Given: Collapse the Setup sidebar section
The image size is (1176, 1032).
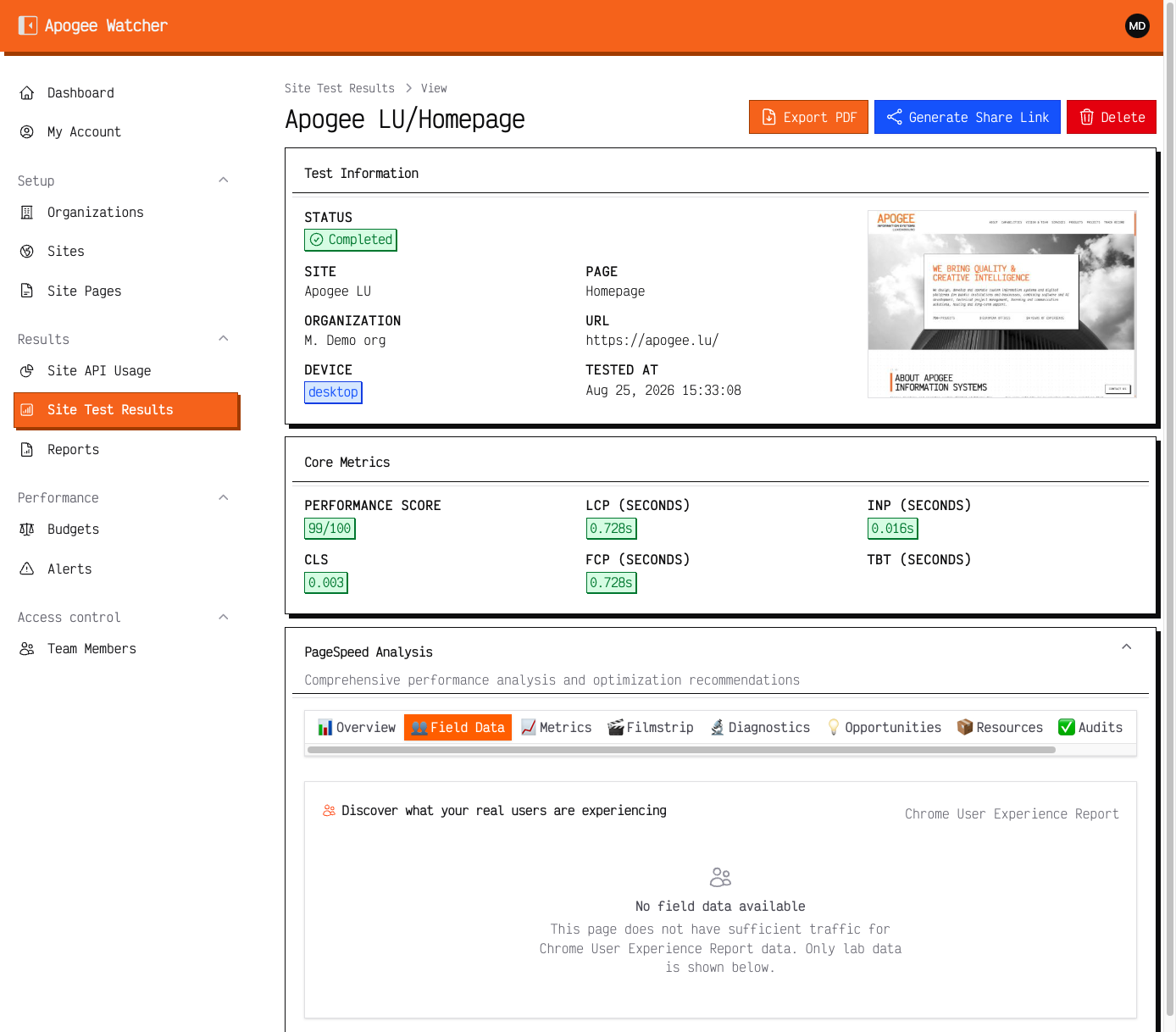Looking at the screenshot, I should 224,180.
